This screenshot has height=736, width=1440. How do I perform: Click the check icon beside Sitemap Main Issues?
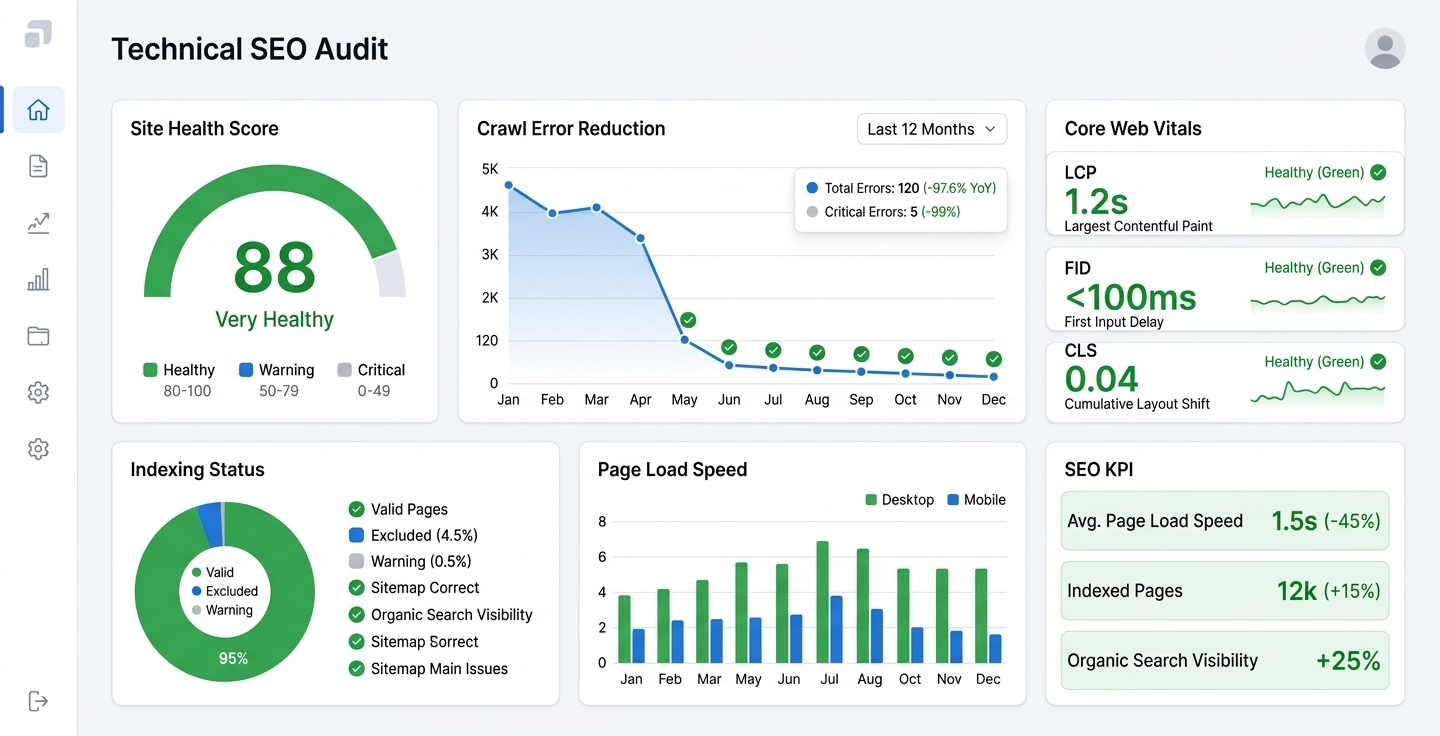coord(356,669)
